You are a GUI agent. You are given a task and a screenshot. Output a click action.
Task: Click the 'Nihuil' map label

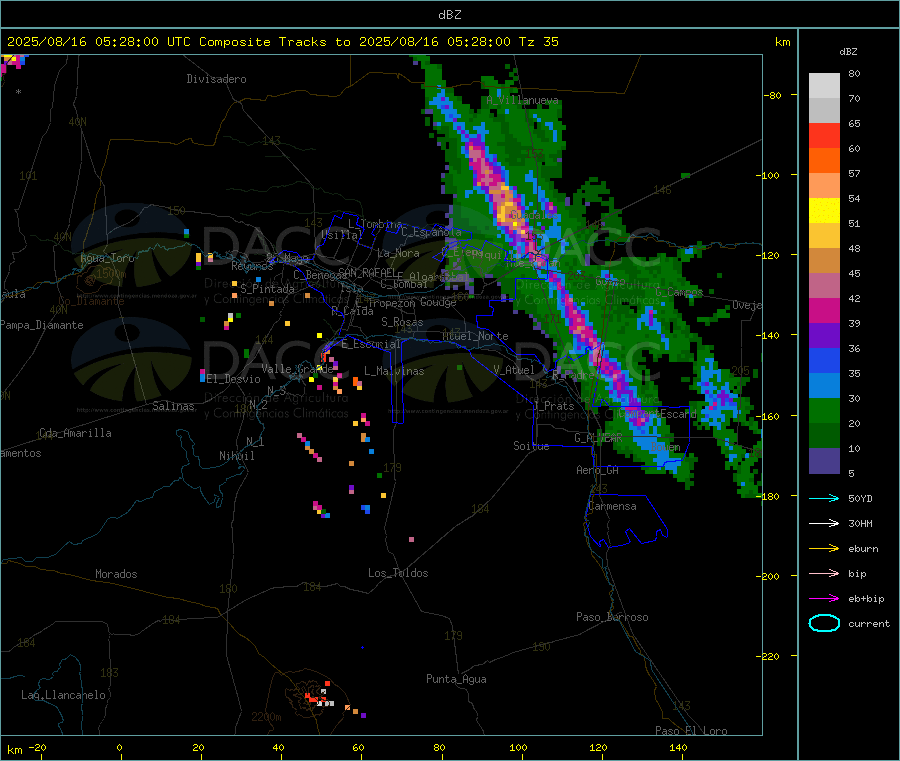pyautogui.click(x=236, y=456)
